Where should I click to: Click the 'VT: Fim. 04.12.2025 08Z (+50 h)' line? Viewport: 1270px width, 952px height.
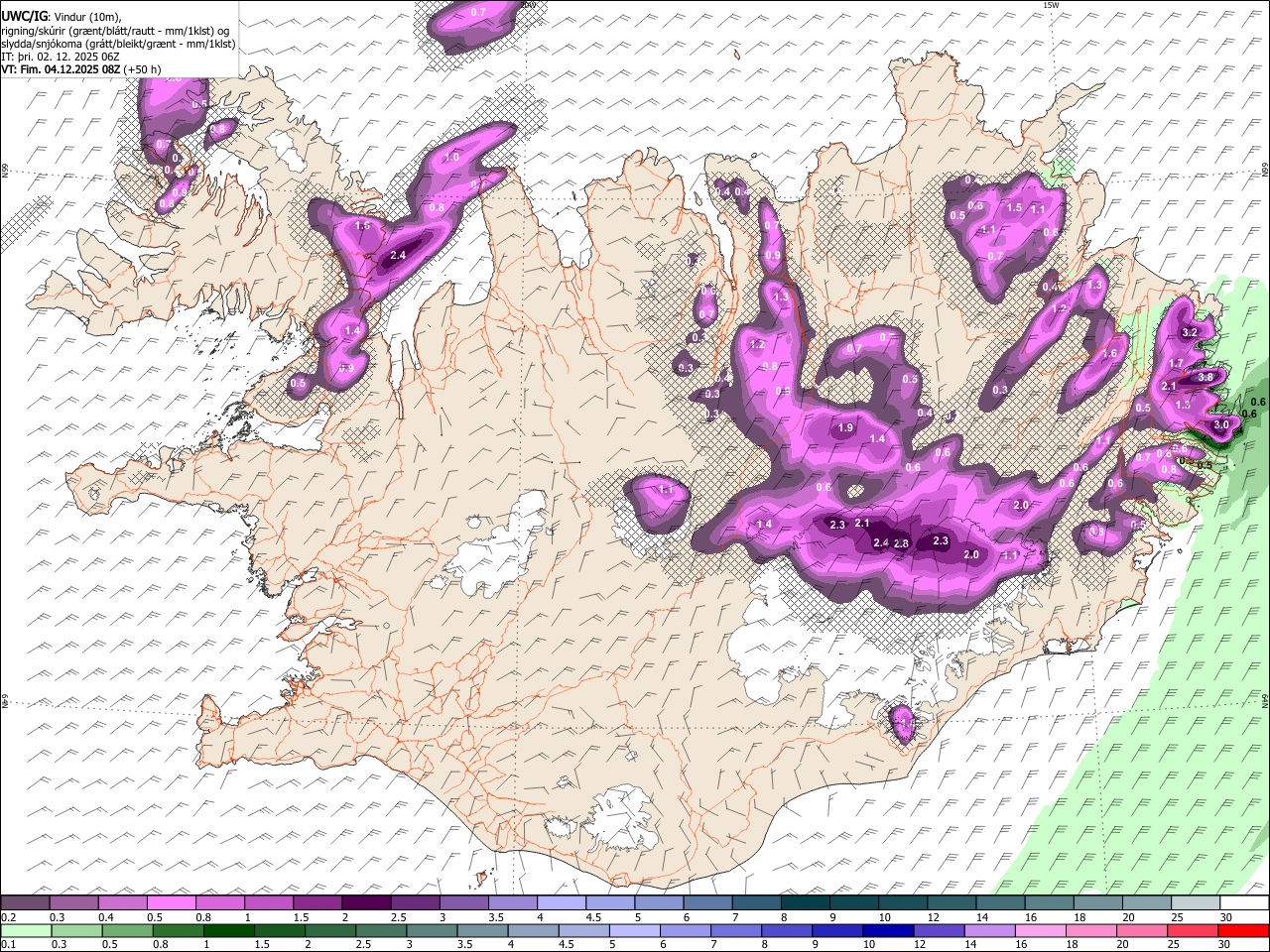[x=81, y=69]
